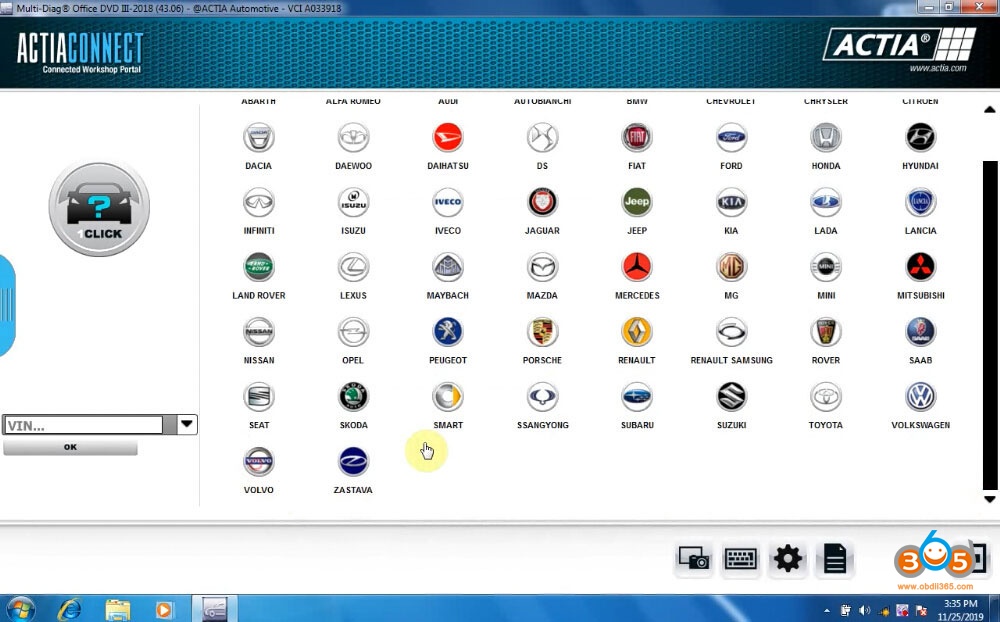Select the Lada brand logo
This screenshot has width=1000, height=622.
pos(825,202)
